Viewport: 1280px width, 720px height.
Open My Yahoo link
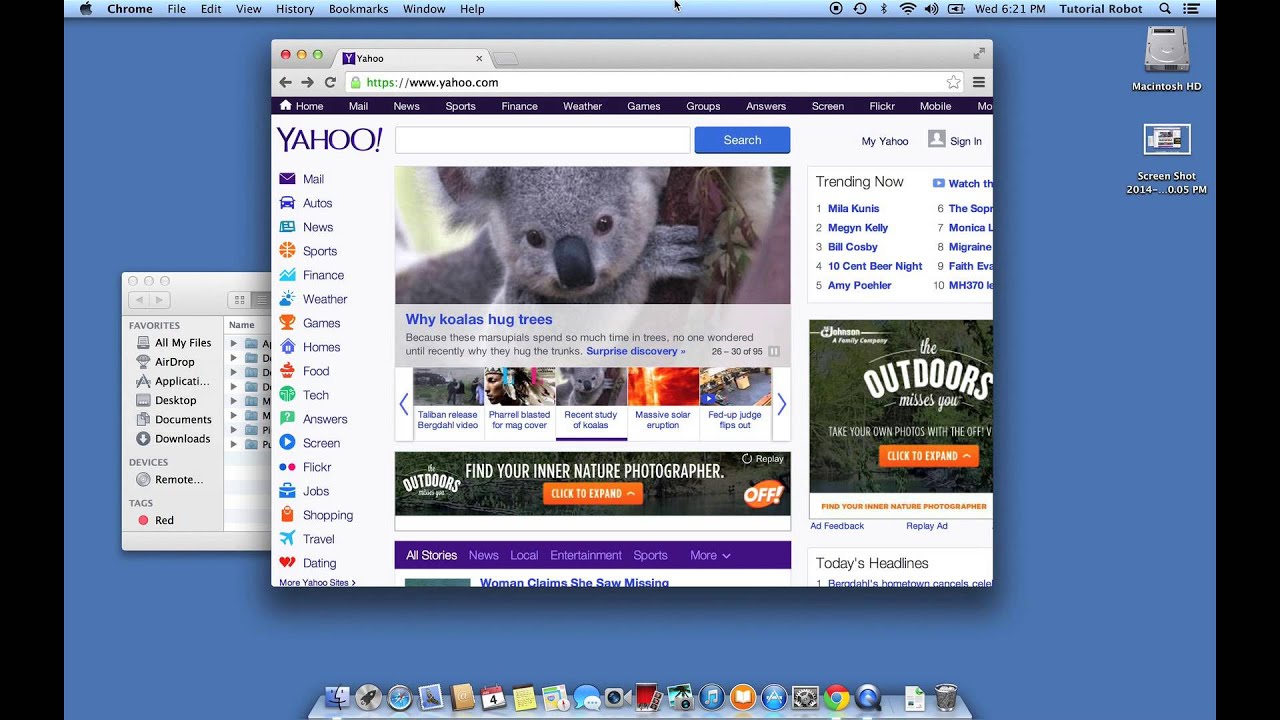point(885,141)
